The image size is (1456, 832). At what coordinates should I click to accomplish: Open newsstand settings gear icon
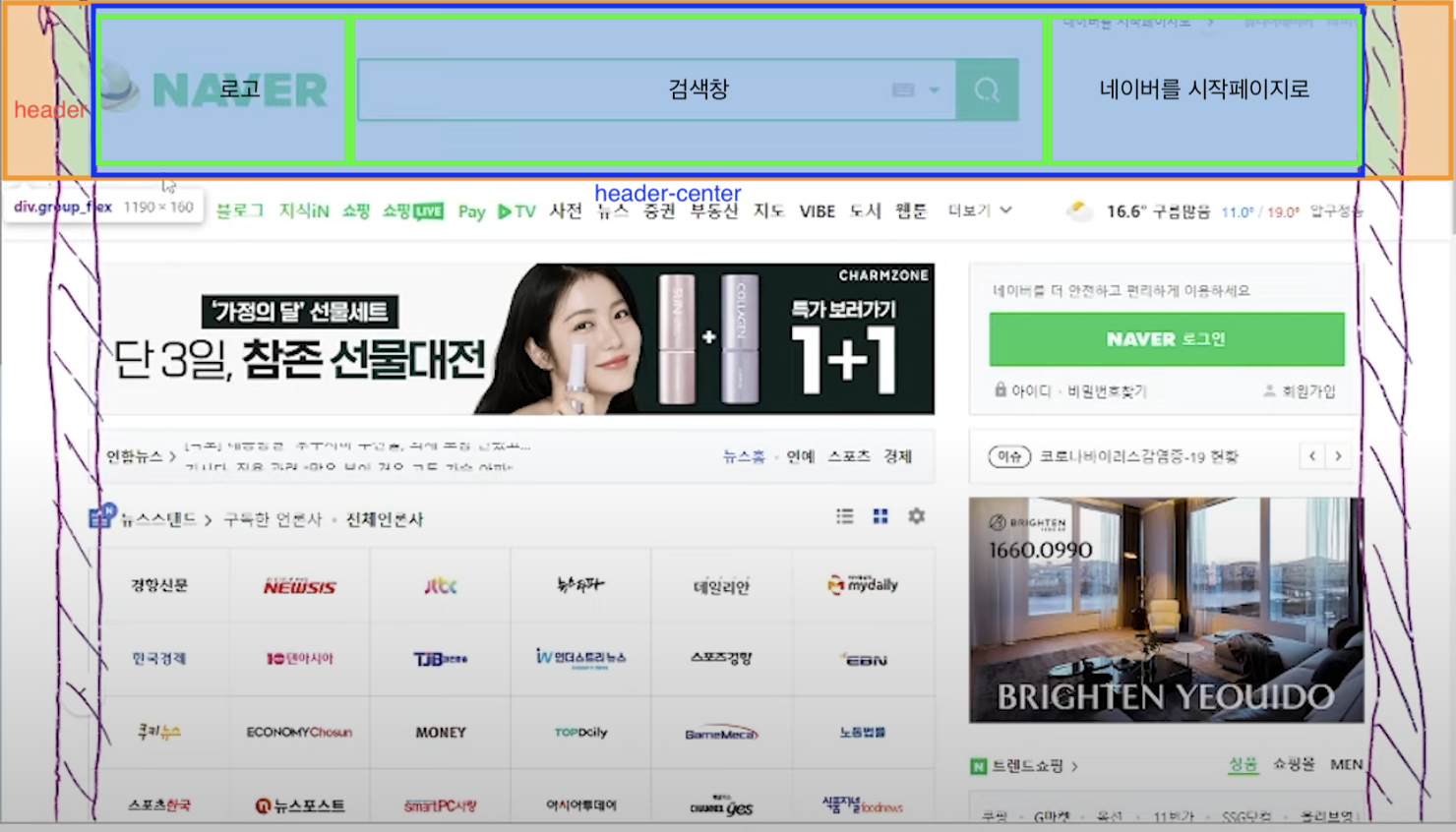[x=916, y=516]
